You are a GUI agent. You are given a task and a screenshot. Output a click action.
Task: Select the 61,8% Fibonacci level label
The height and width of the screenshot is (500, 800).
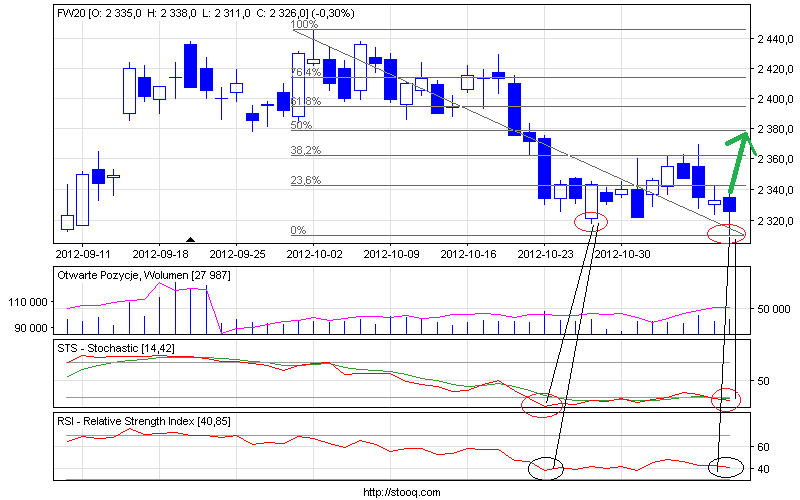[306, 101]
